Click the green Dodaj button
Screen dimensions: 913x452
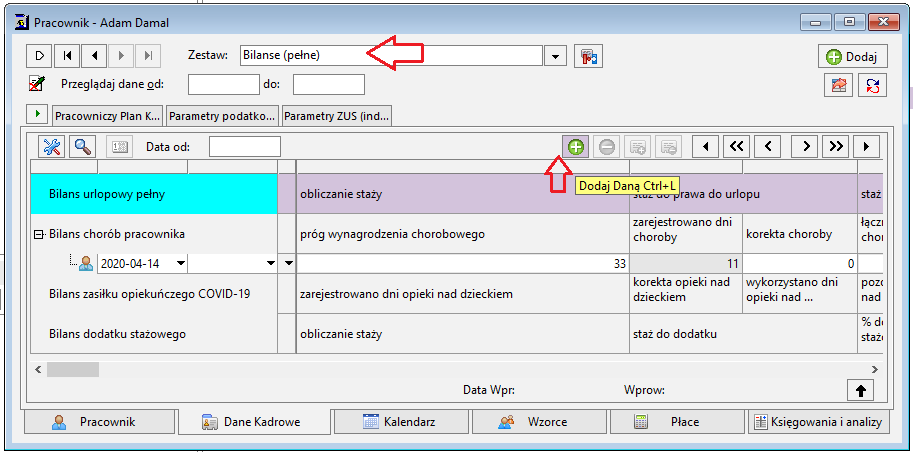pos(852,56)
